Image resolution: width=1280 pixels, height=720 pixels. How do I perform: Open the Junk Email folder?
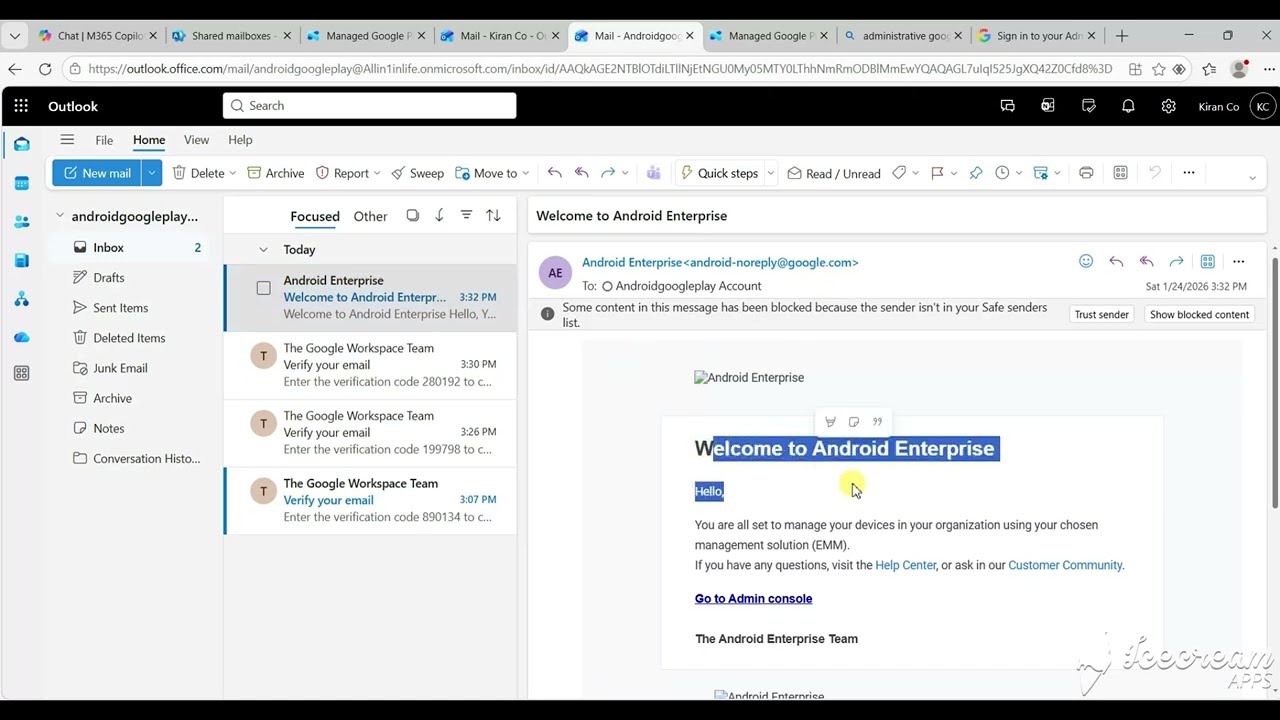click(x=120, y=368)
